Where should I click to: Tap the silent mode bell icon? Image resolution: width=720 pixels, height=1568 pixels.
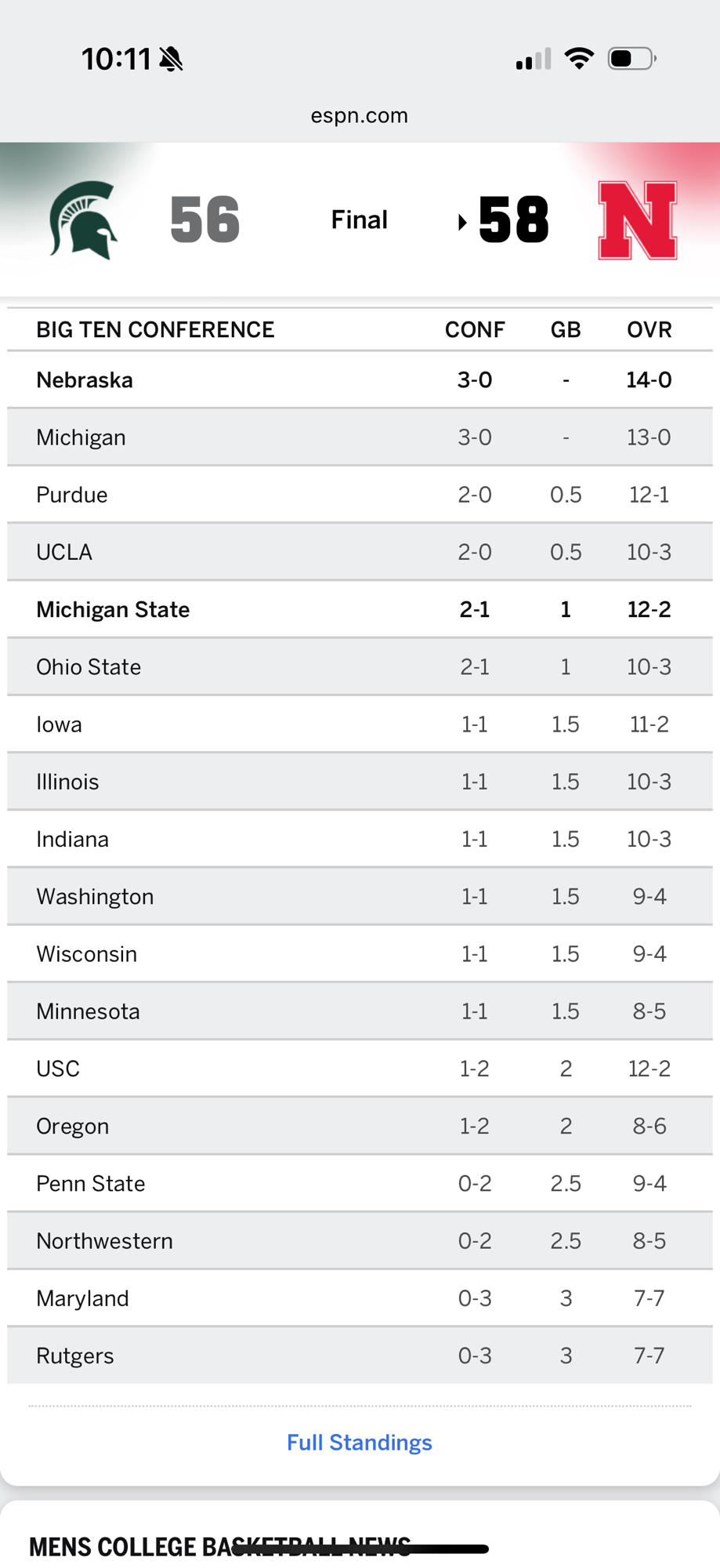pyautogui.click(x=171, y=59)
